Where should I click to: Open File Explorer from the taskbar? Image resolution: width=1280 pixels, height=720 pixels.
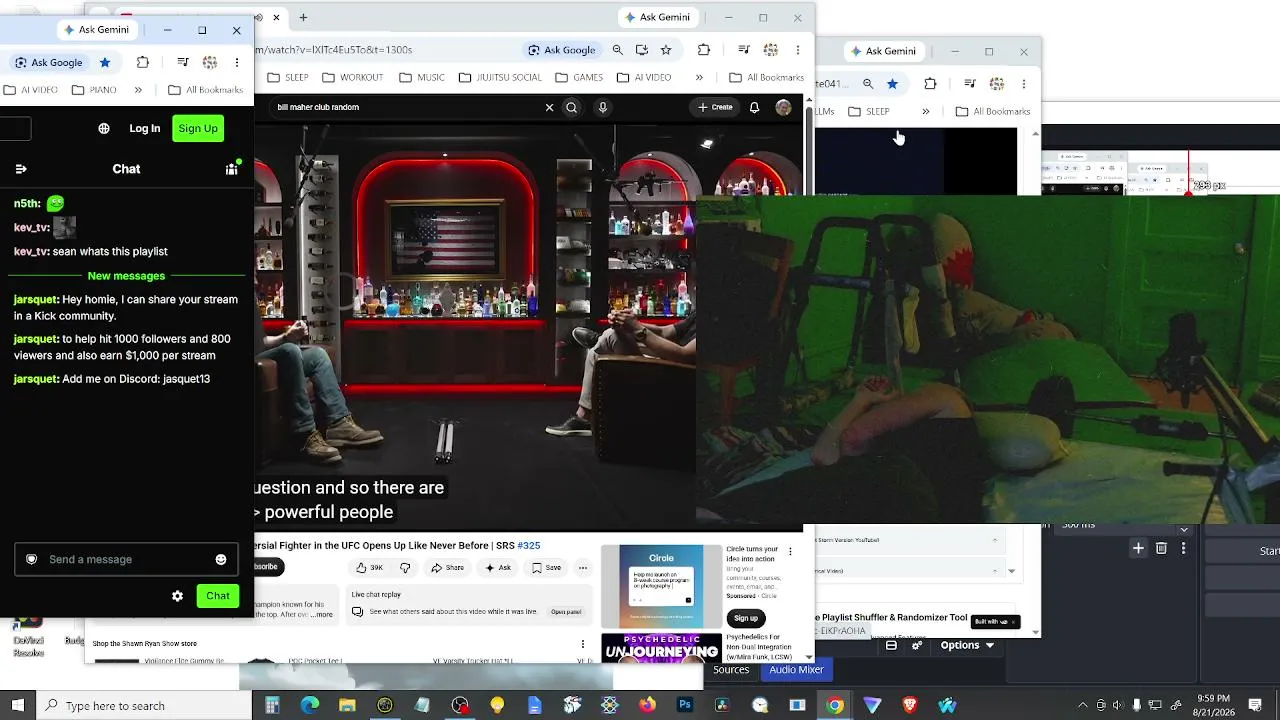tap(347, 705)
